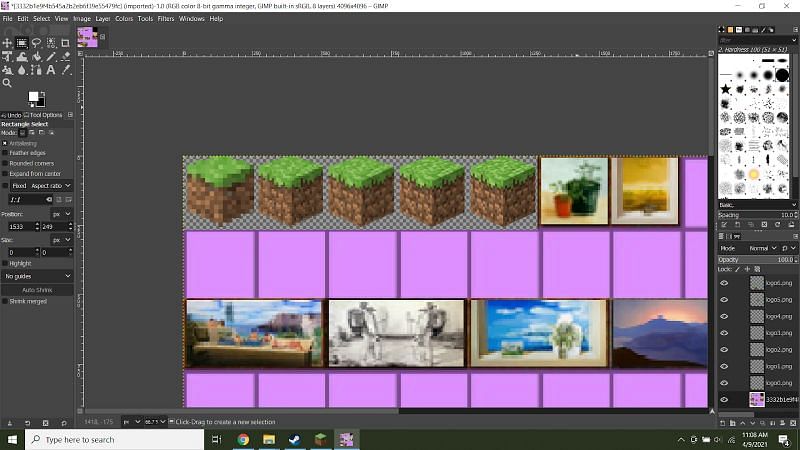Open the Filters menu
Viewport: 800px width, 450px height.
tap(166, 18)
